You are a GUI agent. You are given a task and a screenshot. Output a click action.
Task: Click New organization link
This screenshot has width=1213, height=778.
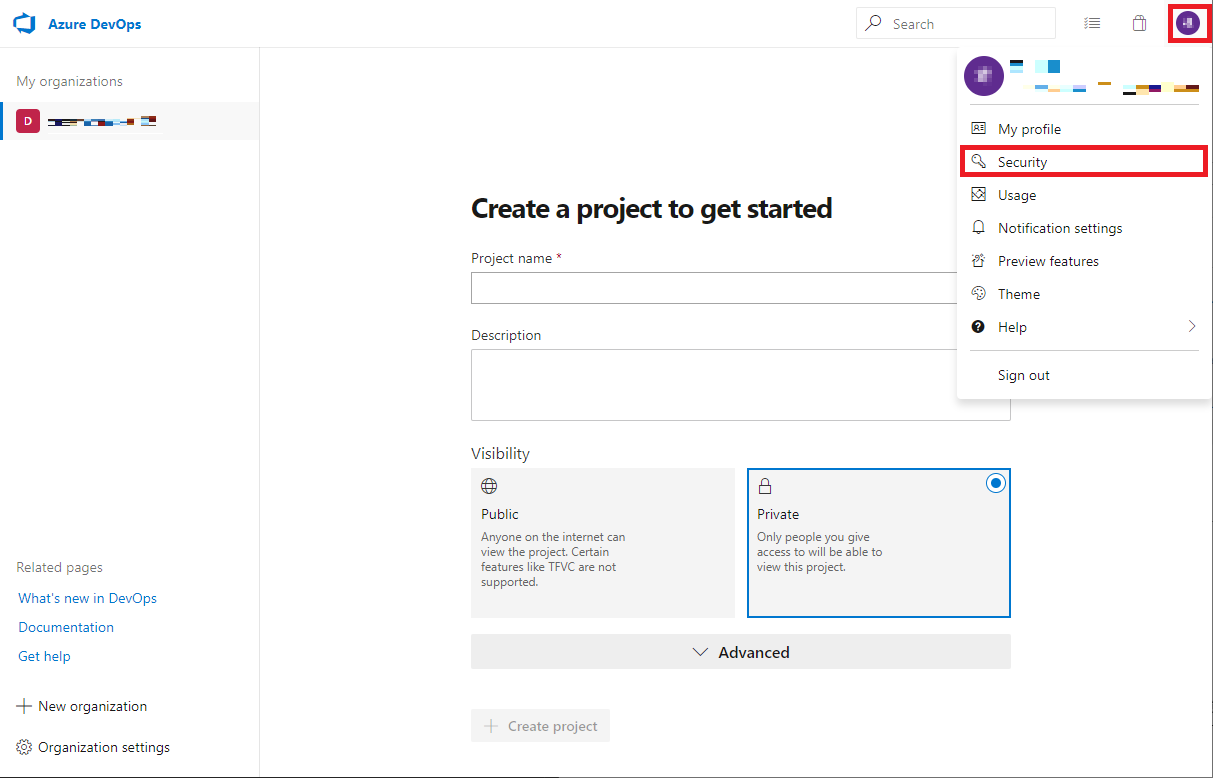[x=92, y=706]
